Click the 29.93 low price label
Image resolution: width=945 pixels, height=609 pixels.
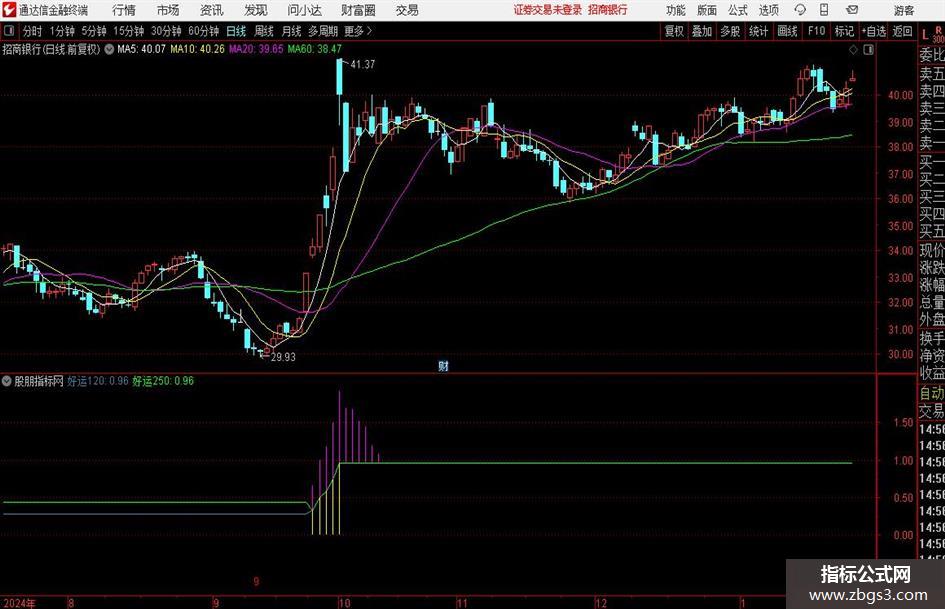pos(283,357)
